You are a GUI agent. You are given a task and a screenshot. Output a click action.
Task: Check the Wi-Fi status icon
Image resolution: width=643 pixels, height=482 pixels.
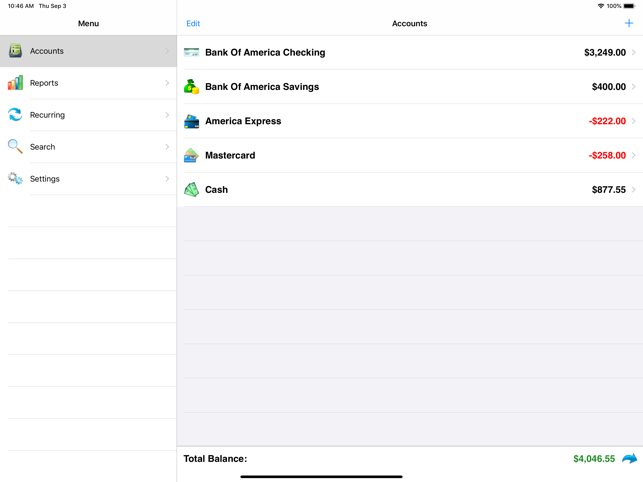pyautogui.click(x=601, y=6)
